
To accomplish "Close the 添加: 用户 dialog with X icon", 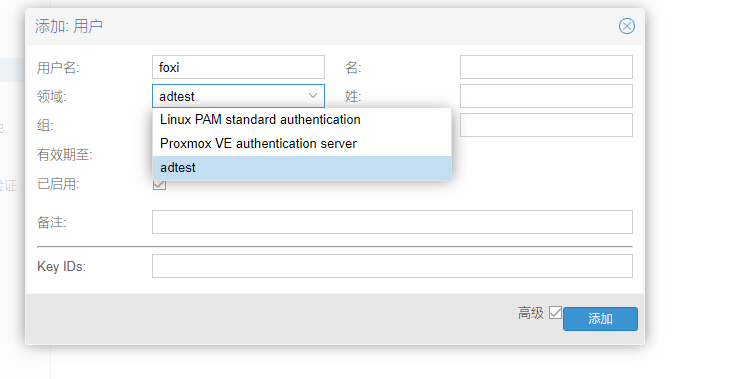I will click(x=627, y=26).
